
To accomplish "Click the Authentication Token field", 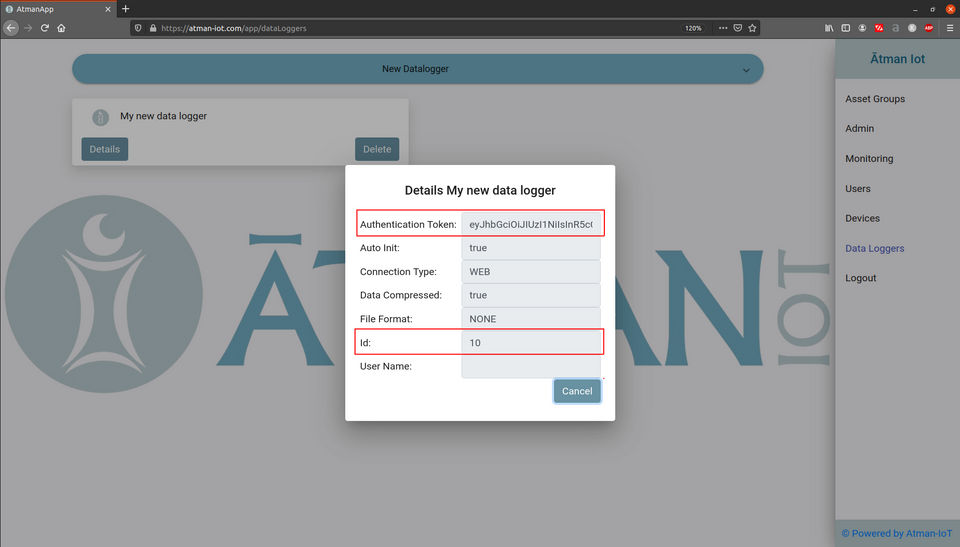I will [531, 224].
